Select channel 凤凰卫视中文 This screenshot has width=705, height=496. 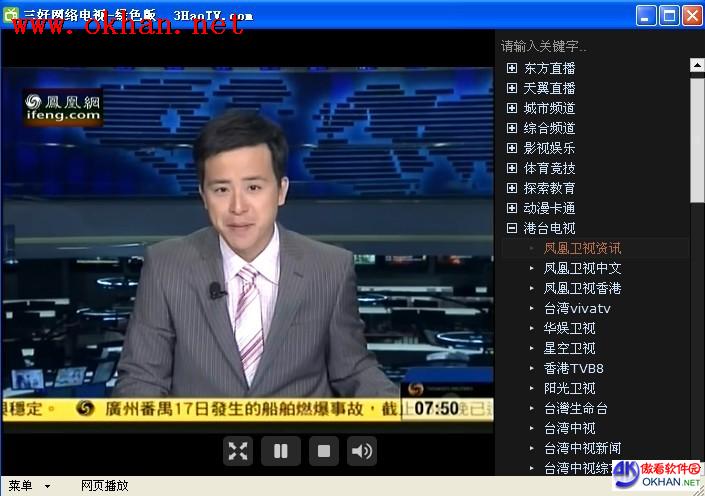[x=582, y=268]
